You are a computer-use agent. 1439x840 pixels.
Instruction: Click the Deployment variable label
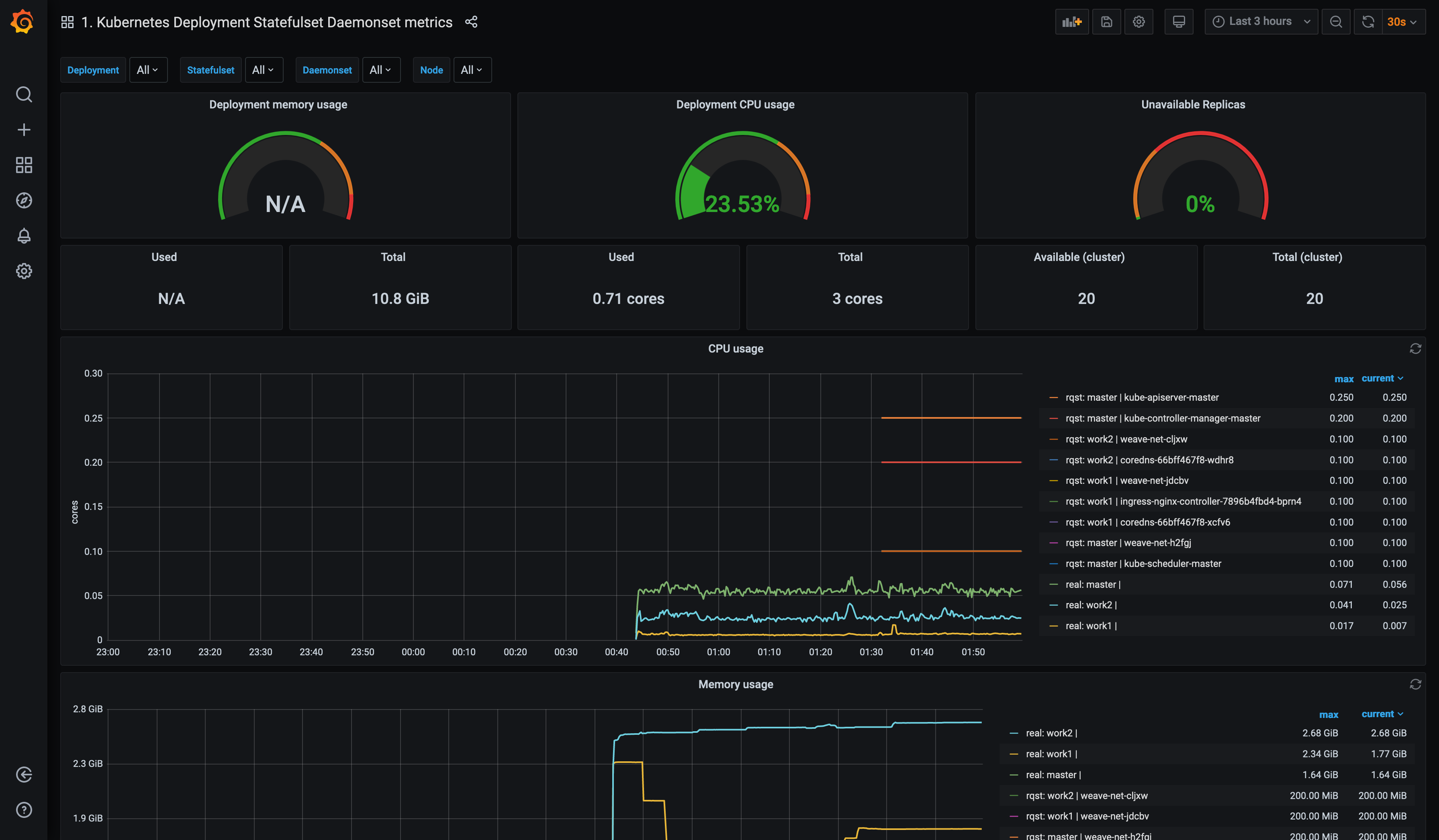pos(93,69)
